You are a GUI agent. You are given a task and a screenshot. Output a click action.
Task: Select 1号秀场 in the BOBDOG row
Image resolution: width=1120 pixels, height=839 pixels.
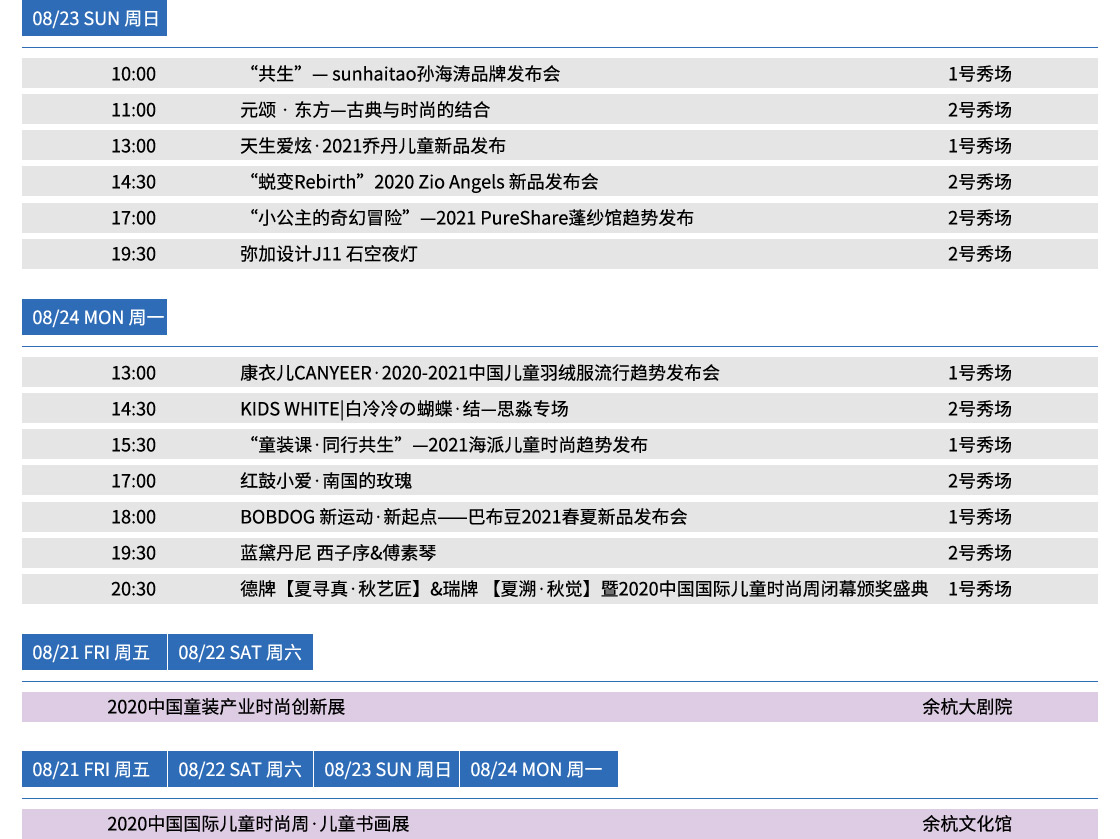980,517
